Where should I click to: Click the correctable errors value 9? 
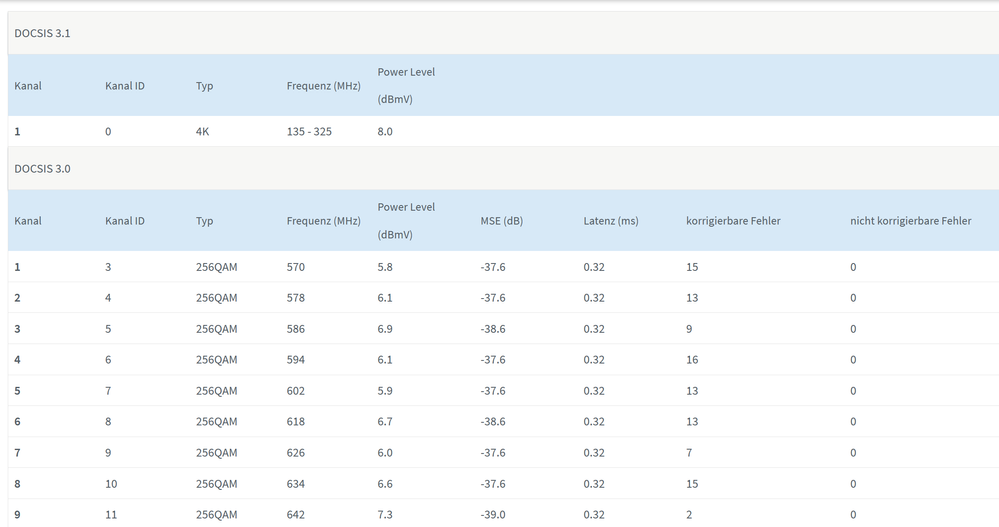689,329
